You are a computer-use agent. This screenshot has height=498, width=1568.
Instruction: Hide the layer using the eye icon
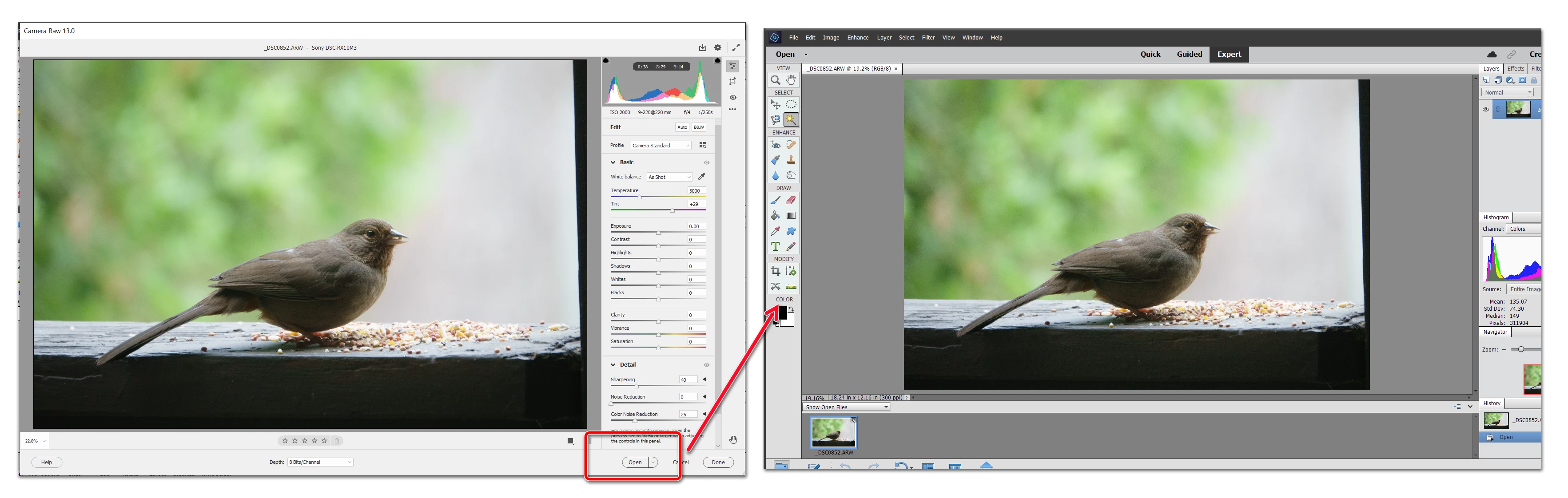[x=1485, y=110]
